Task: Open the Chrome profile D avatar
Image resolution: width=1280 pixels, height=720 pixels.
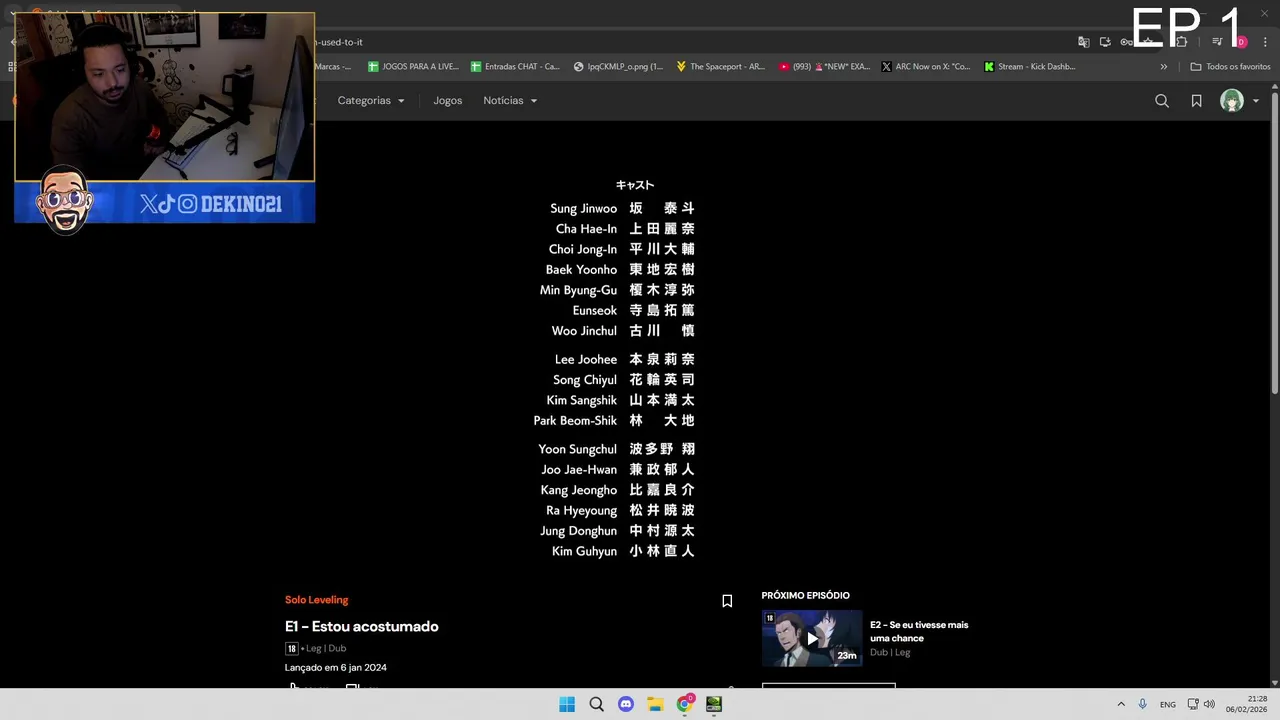Action: 1241,42
